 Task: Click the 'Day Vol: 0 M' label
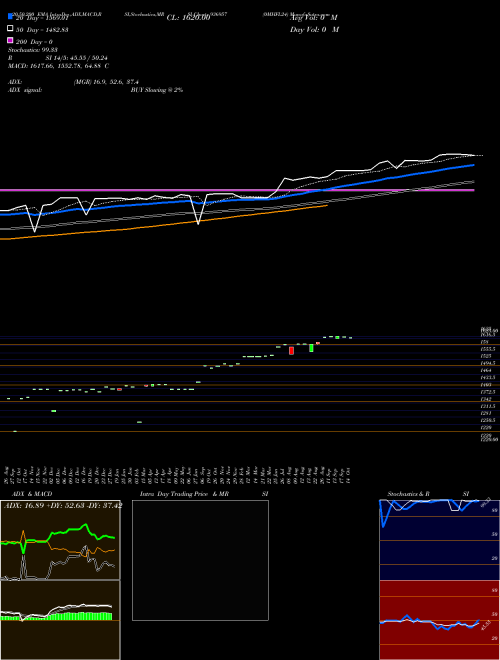pyautogui.click(x=314, y=29)
